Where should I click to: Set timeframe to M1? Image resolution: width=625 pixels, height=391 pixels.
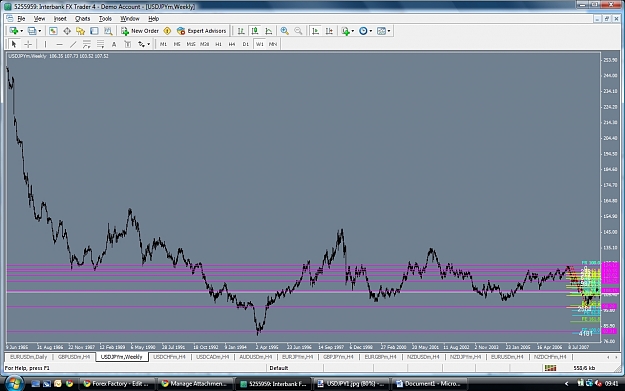coord(163,44)
